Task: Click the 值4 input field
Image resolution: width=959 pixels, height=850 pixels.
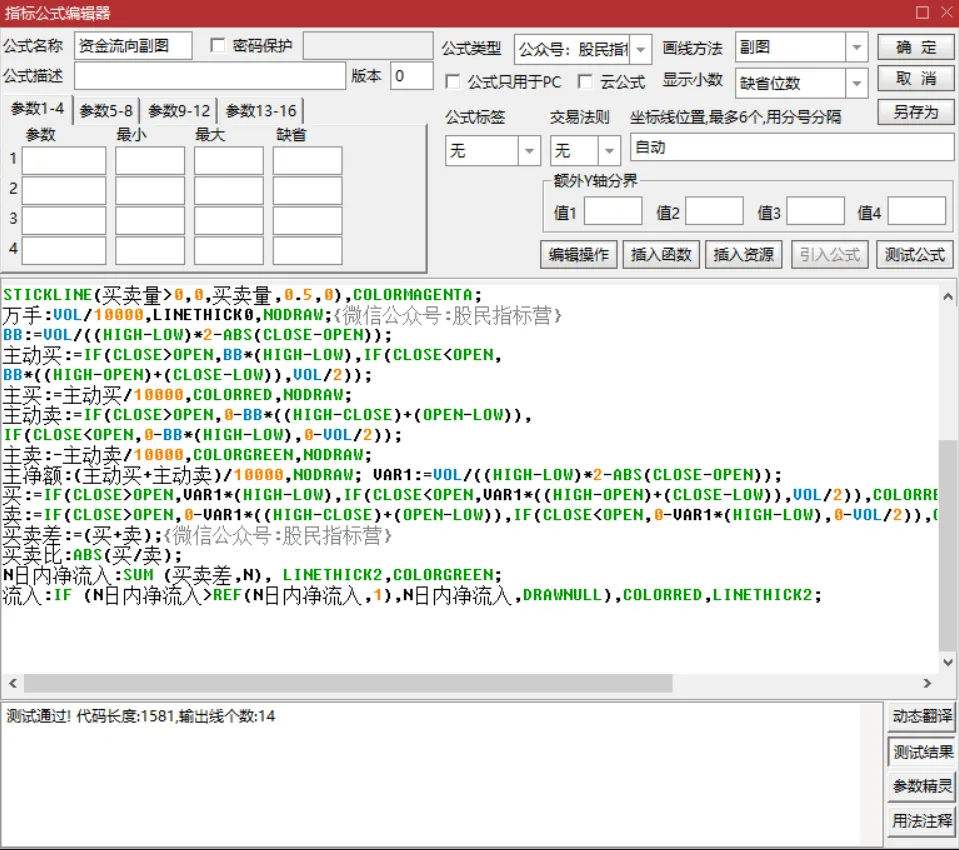Action: pos(917,212)
